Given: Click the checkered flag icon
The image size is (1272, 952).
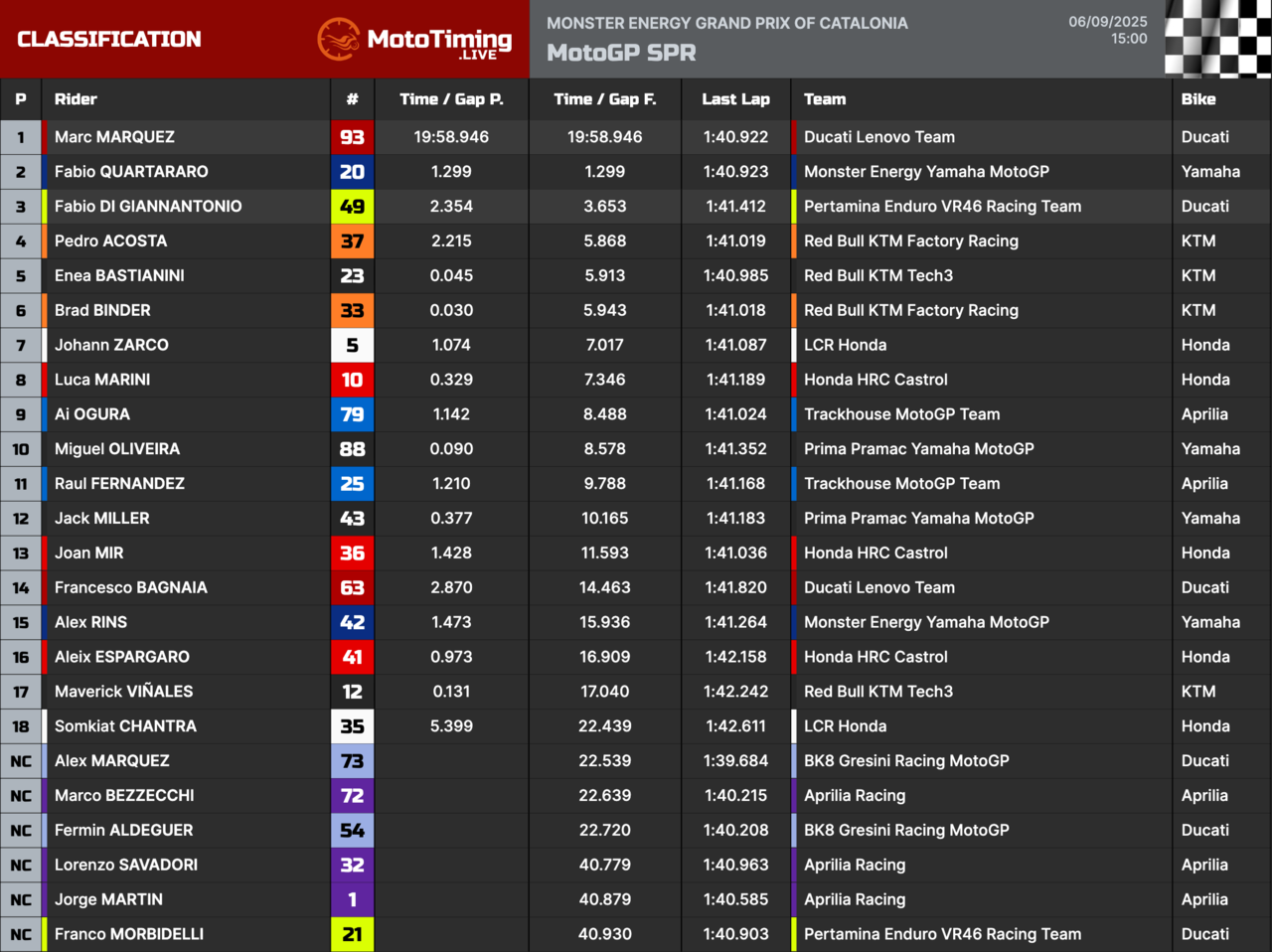Looking at the screenshot, I should (1218, 39).
